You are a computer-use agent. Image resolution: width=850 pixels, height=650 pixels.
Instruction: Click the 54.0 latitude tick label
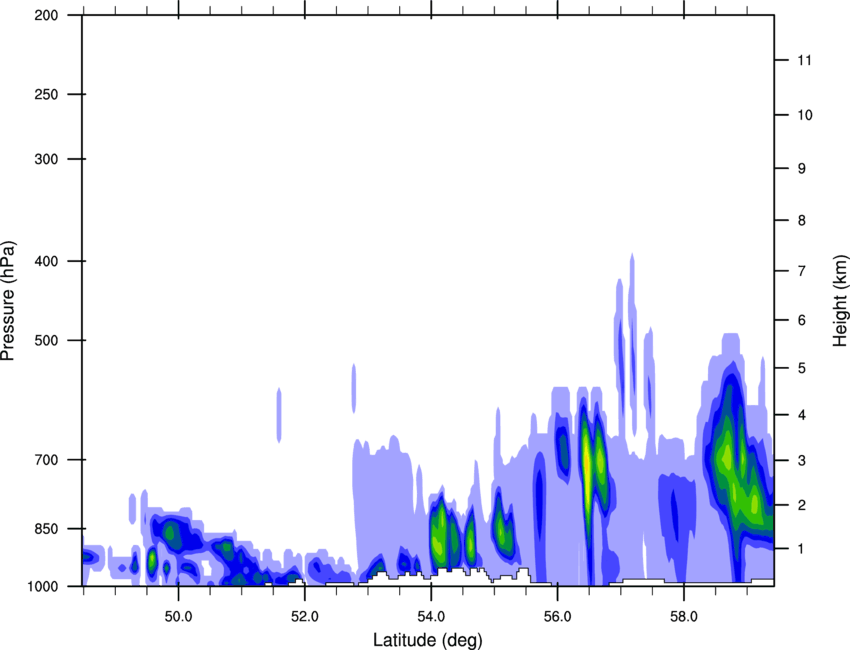(431, 617)
